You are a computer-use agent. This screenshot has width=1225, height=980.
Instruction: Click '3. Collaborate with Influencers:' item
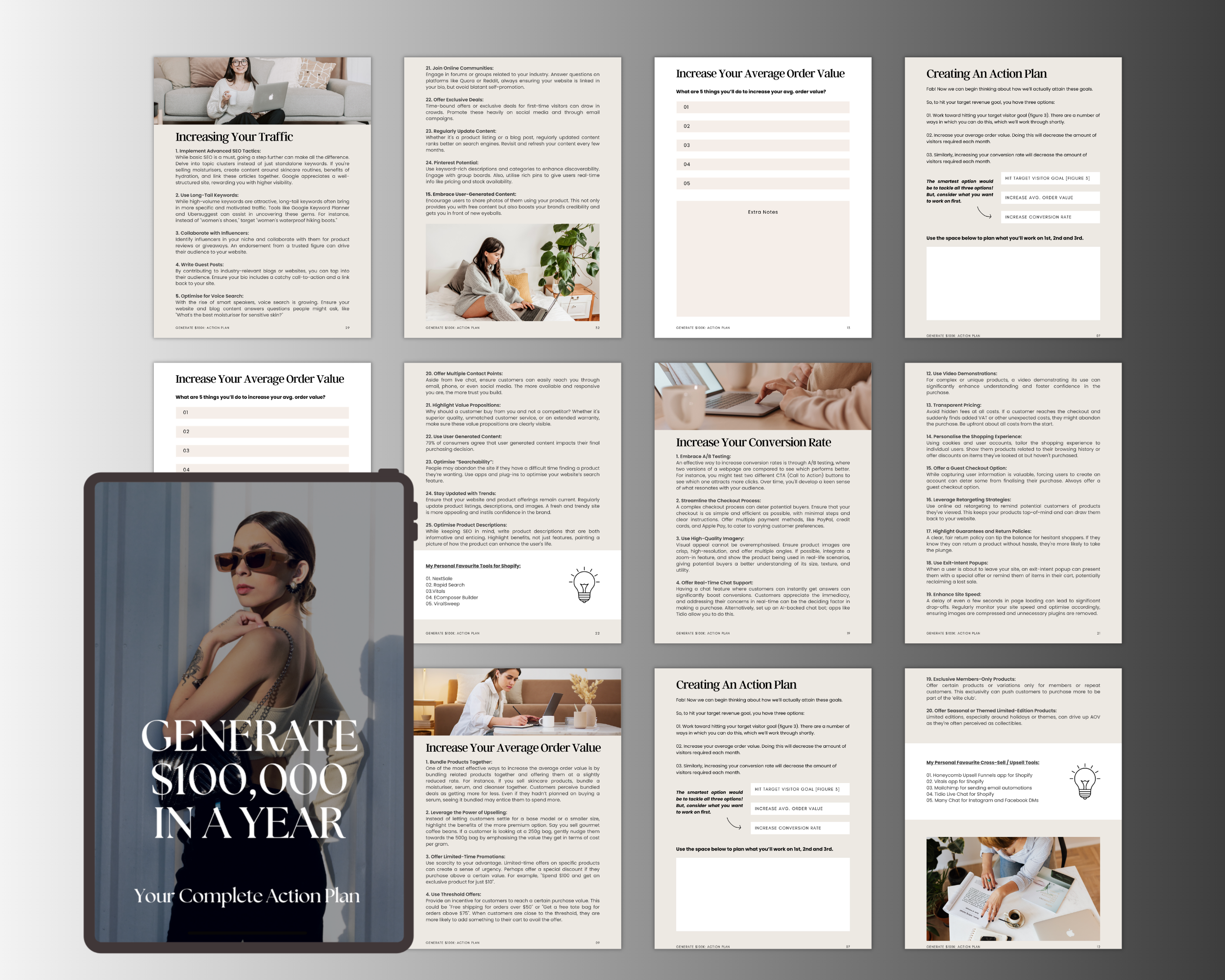[212, 233]
